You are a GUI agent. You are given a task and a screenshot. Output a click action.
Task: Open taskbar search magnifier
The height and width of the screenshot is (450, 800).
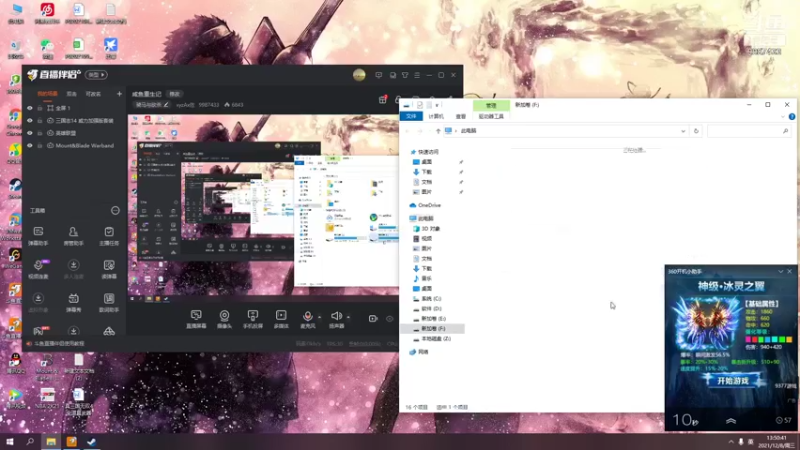(x=30, y=442)
